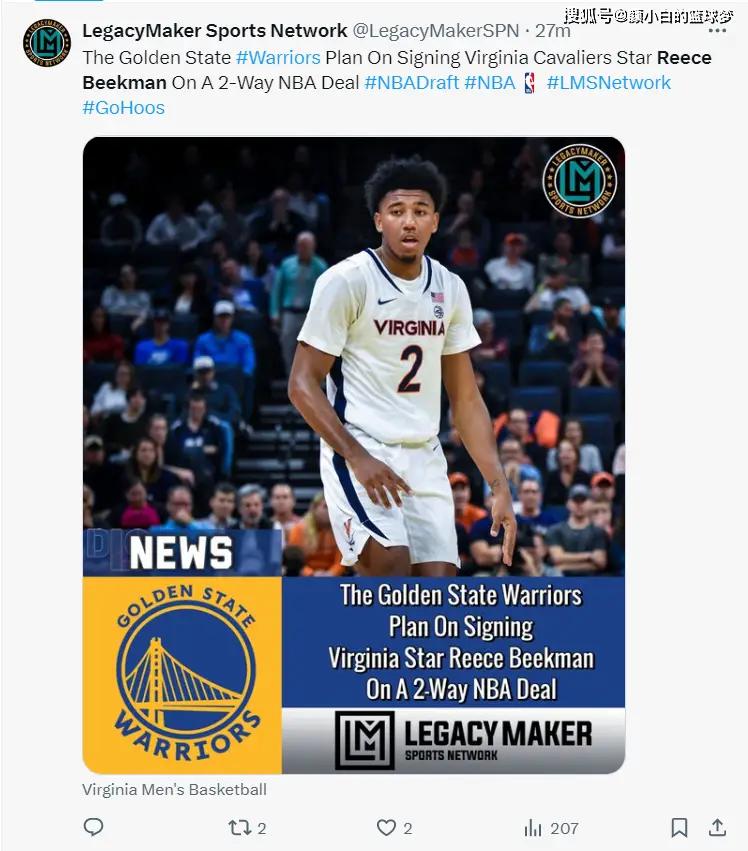
Task: Open the #GoHoos hashtag
Action: 124,107
